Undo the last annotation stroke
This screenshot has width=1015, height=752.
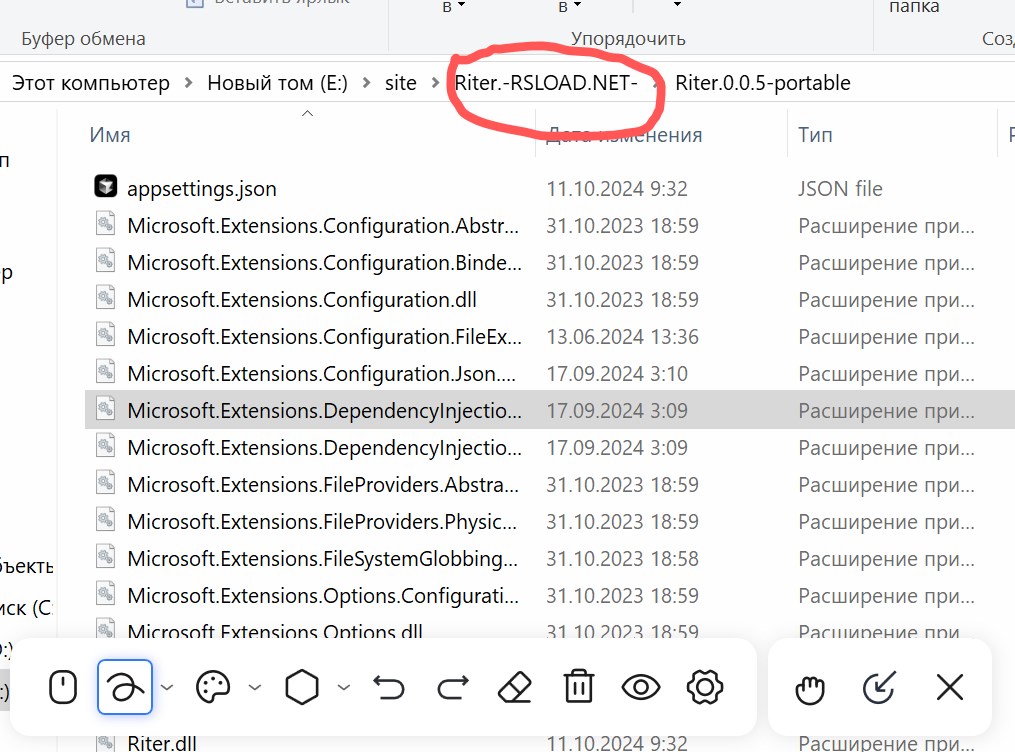(389, 687)
